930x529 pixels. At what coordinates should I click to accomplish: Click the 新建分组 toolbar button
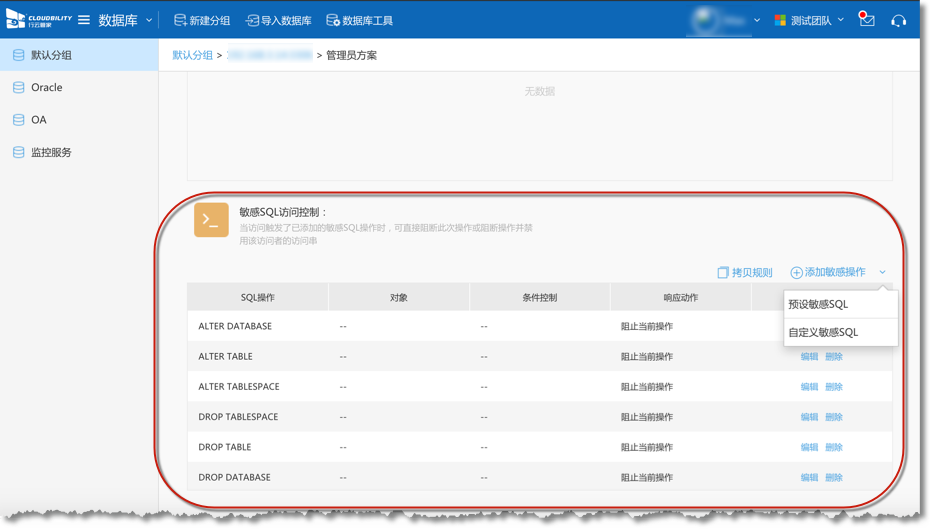(202, 20)
